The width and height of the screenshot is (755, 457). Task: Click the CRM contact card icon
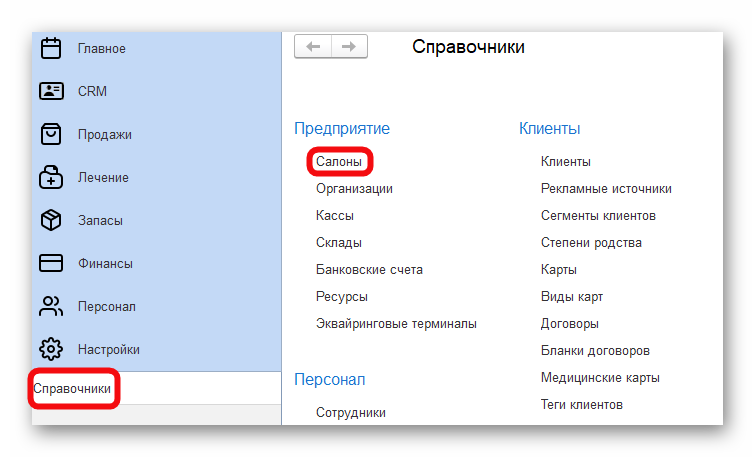tap(51, 91)
